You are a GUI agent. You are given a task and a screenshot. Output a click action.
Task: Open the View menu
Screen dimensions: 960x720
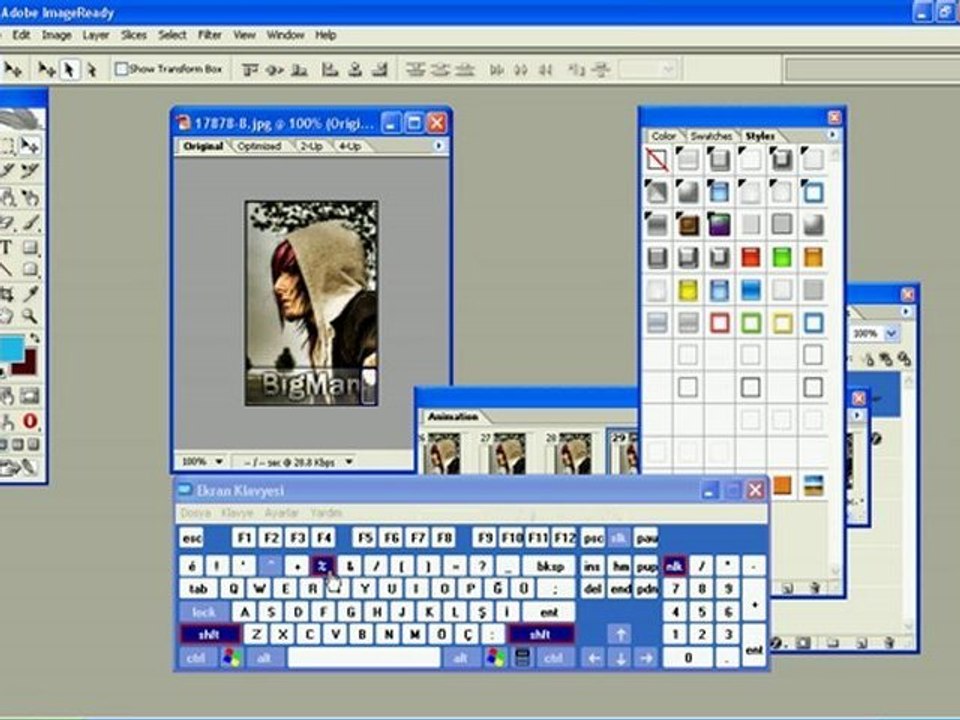point(244,35)
